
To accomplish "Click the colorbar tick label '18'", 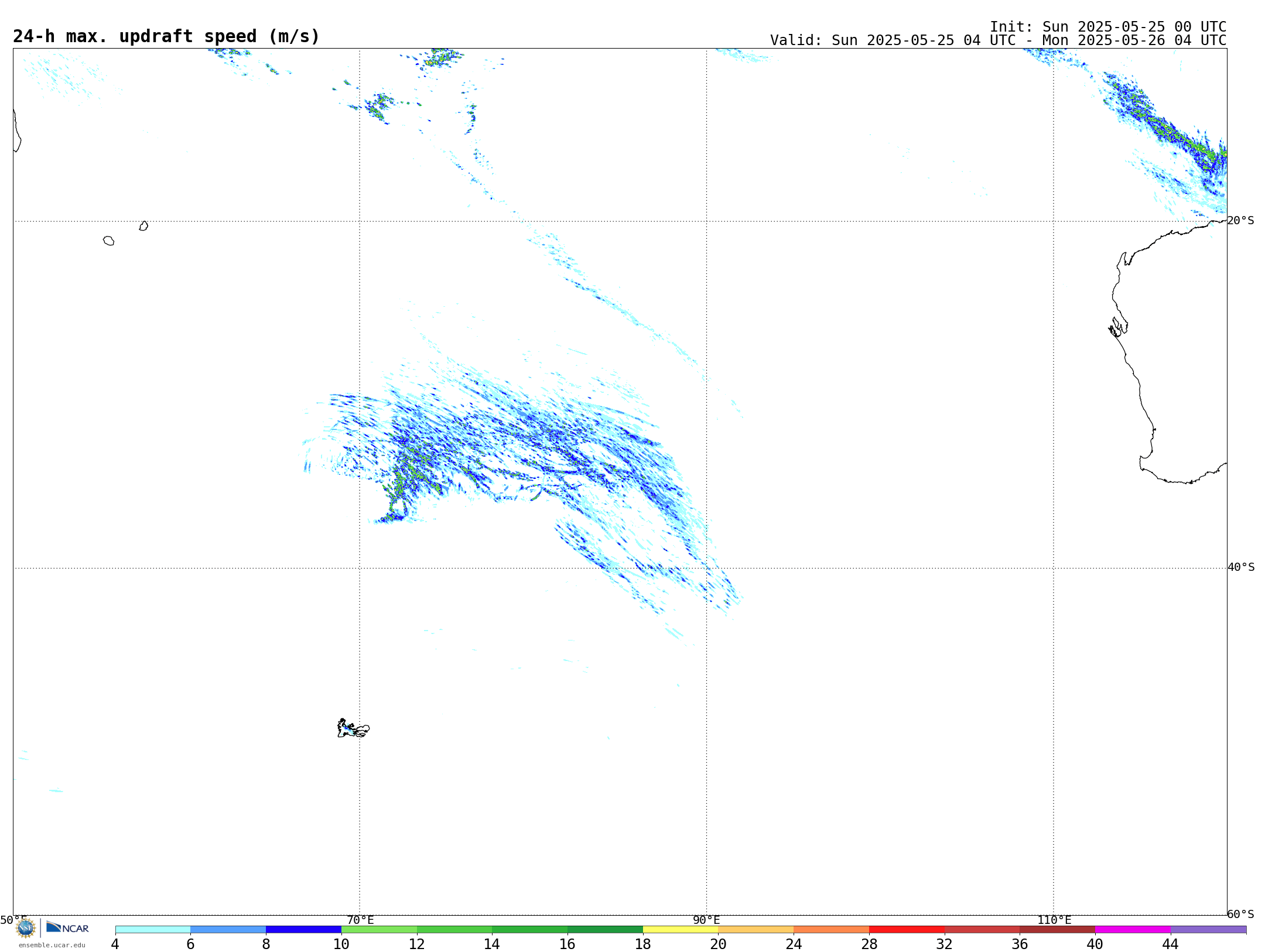I will [643, 944].
